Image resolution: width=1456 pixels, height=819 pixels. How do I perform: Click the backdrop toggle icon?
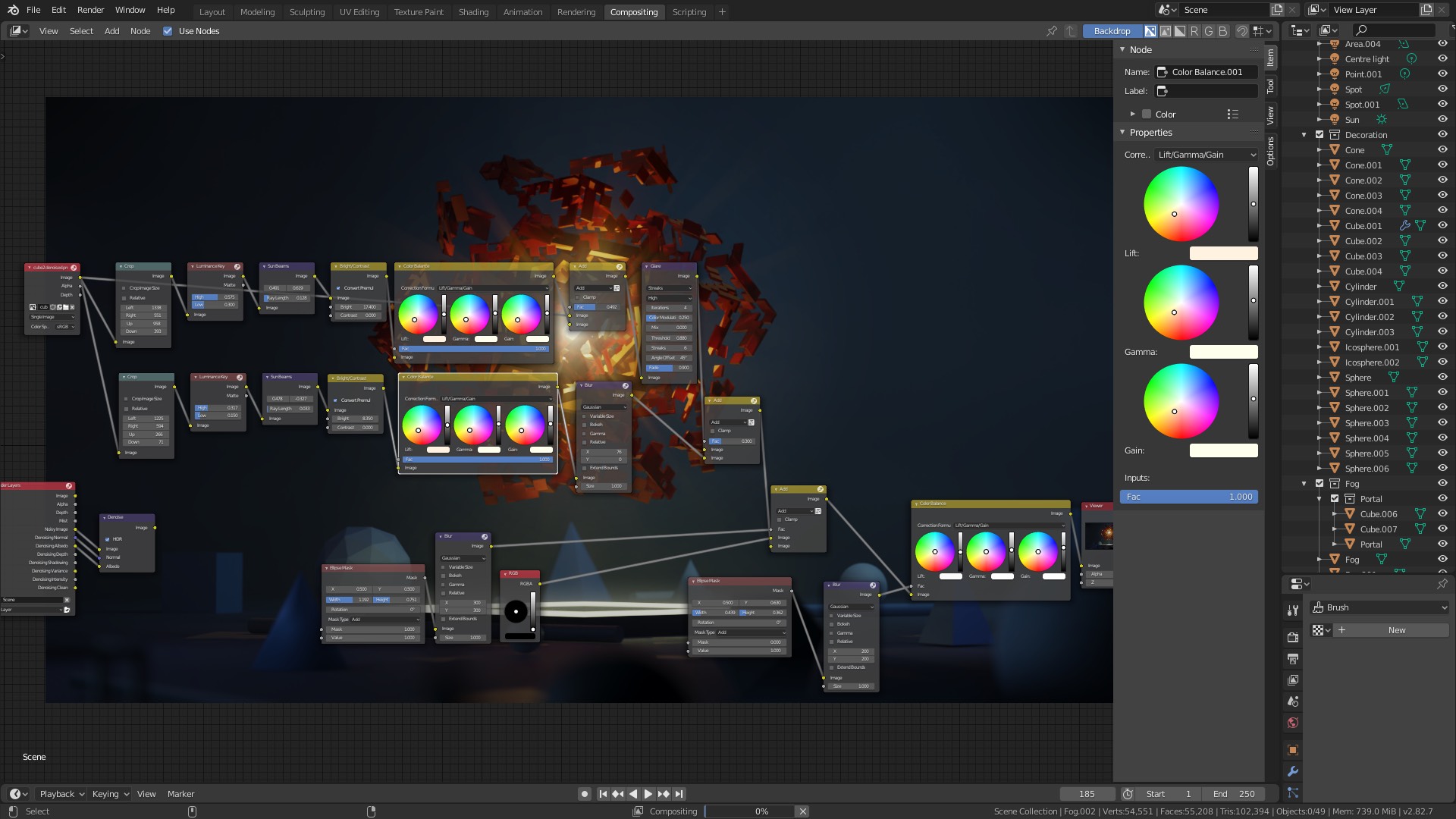tap(1112, 30)
